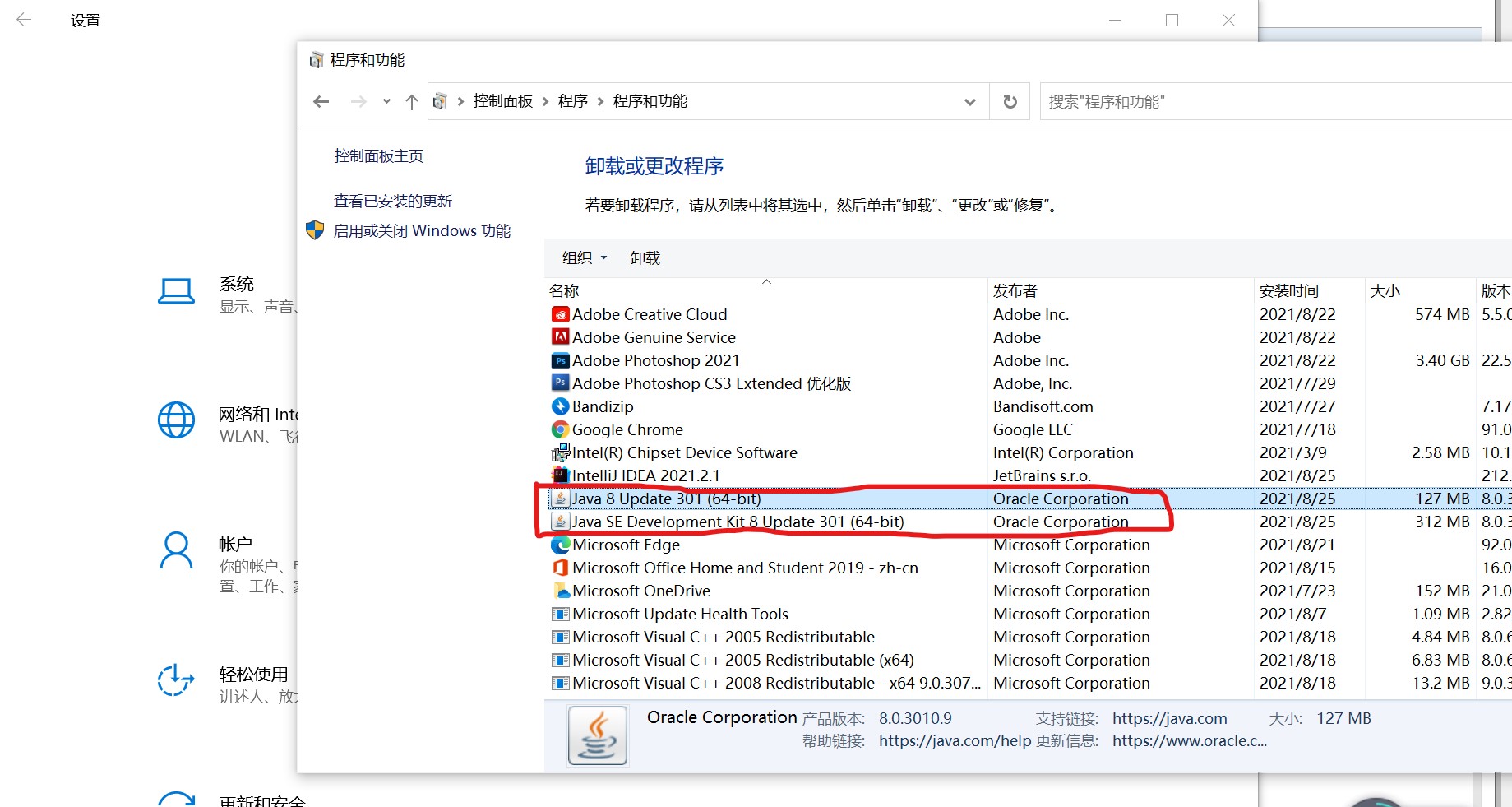Open 启用或关闭 Windows 功能 link
This screenshot has height=807, width=1512.
422,231
